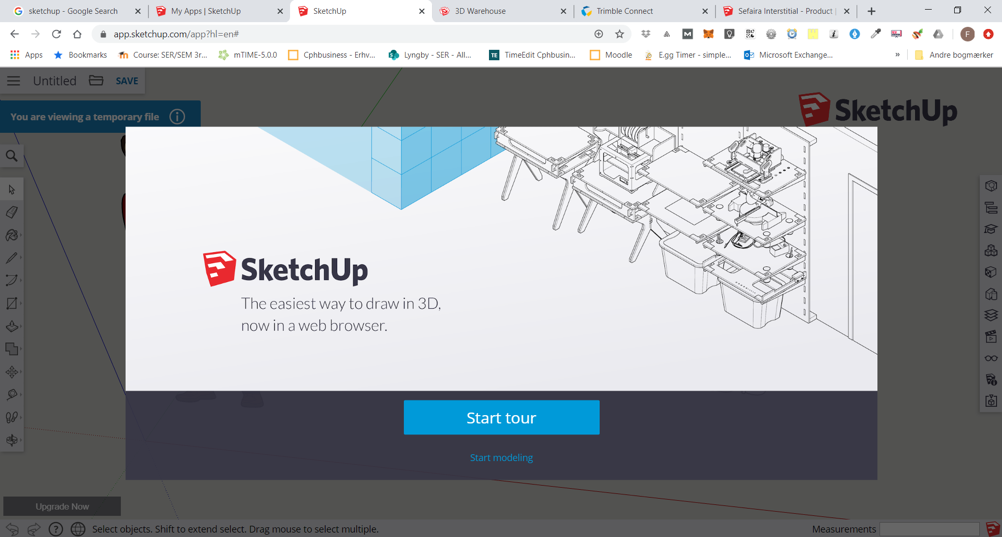Open the MetaMask fox extension
The image size is (1002, 537).
click(x=708, y=34)
